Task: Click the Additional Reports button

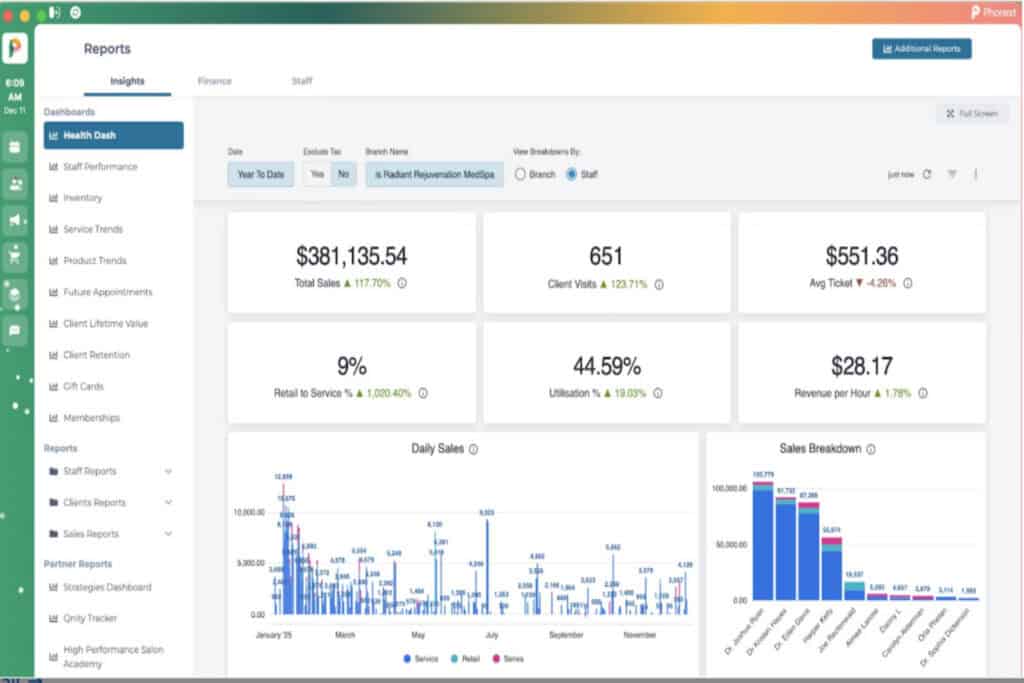Action: pyautogui.click(x=921, y=49)
